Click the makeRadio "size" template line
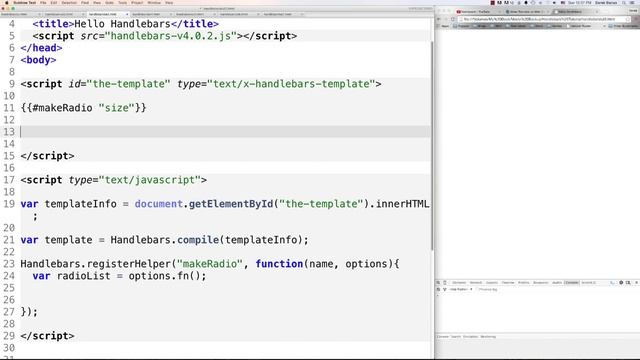640x360 pixels. [83, 108]
